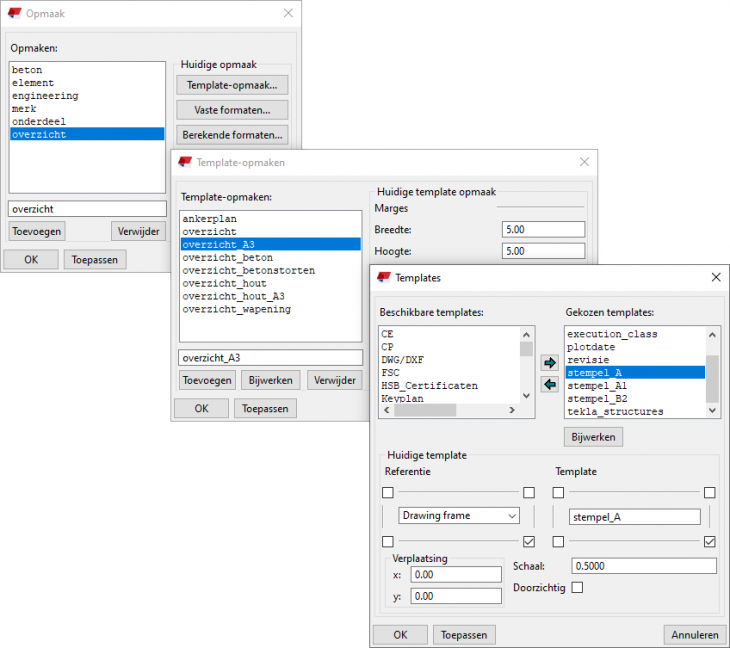The height and width of the screenshot is (648, 730).
Task: Select HSB_Certificaten in available templates
Action: pos(429,385)
